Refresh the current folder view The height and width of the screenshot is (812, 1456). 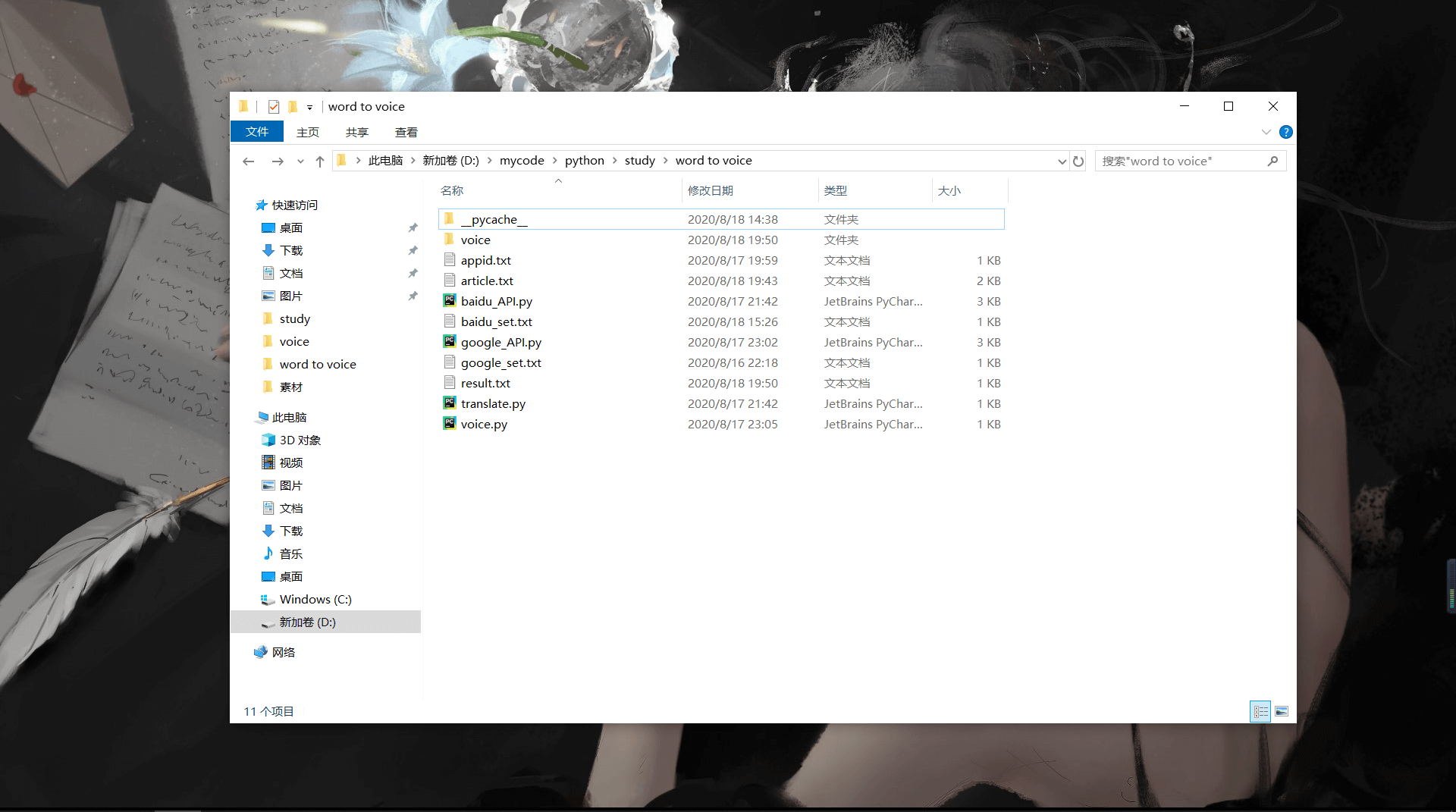tap(1078, 161)
